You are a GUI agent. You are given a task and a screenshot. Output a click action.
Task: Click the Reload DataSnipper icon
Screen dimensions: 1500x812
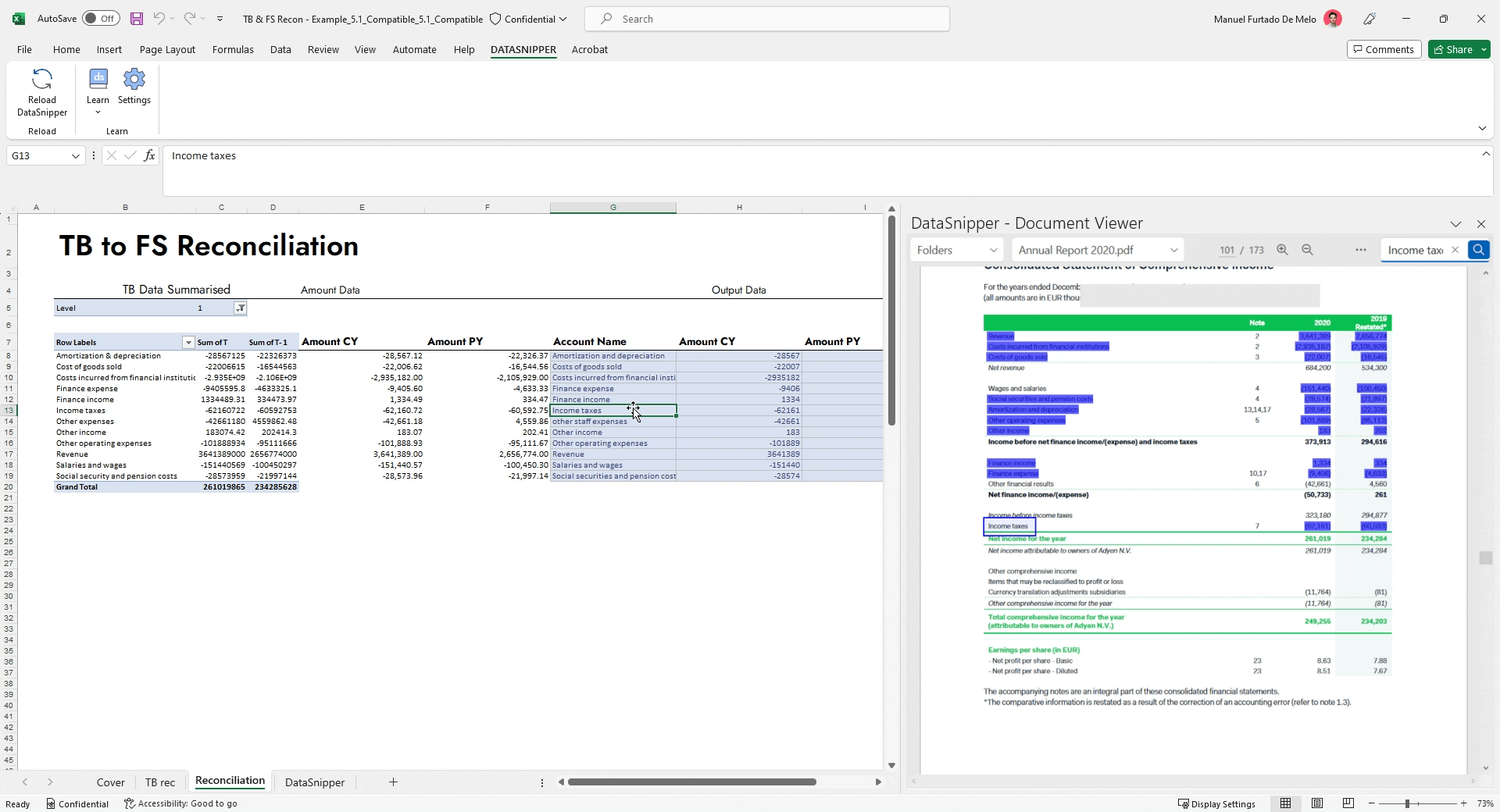pos(42,80)
